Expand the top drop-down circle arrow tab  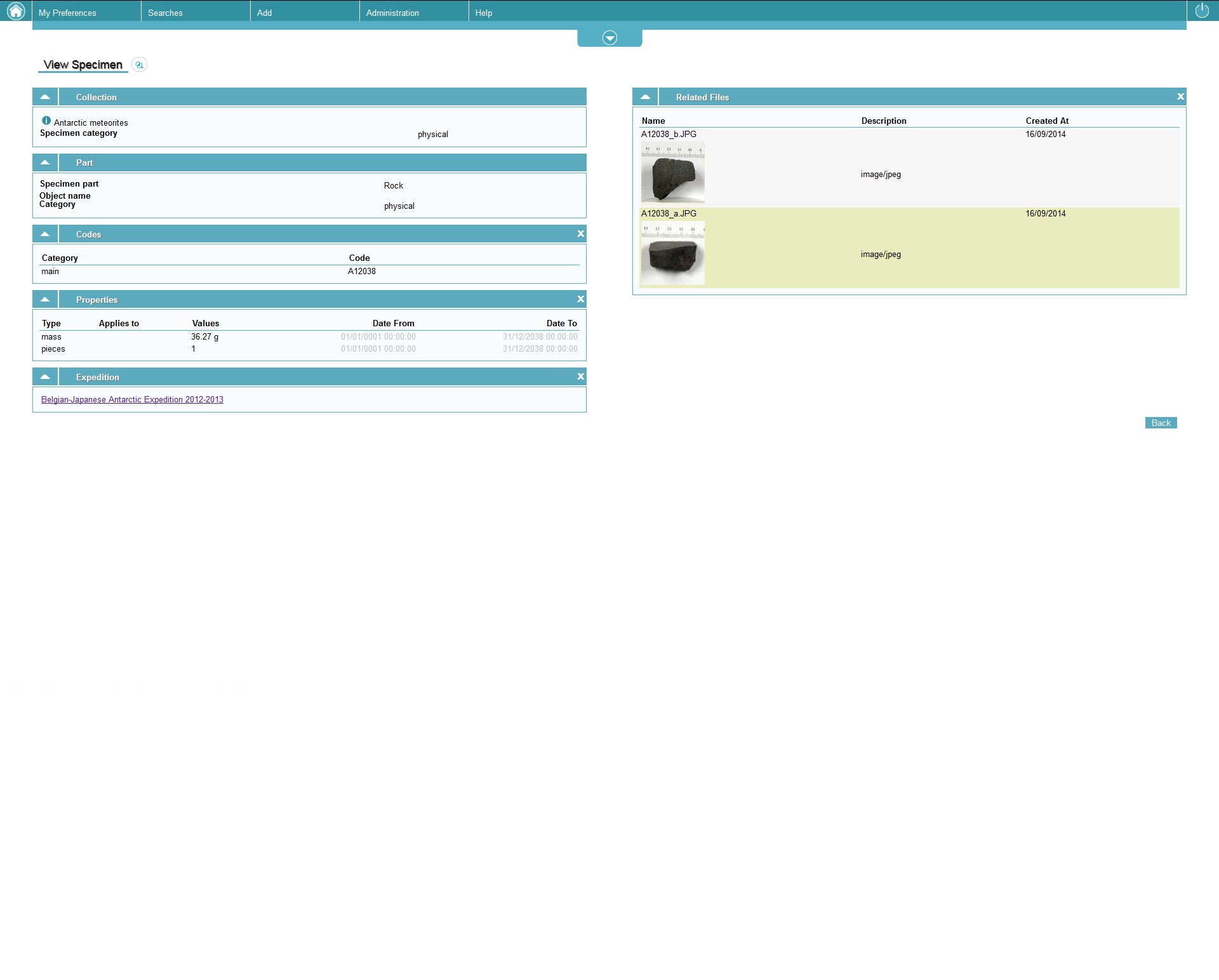609,38
